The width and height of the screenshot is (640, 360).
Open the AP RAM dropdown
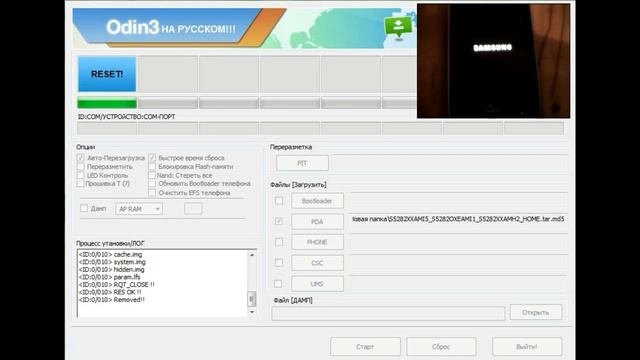pos(139,209)
